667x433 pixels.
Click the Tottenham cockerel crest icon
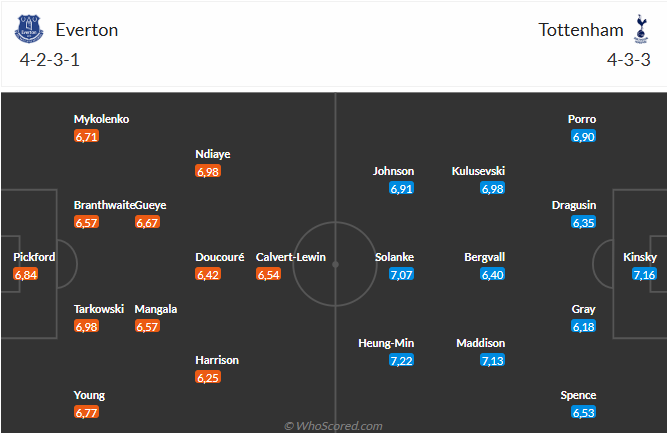click(641, 29)
